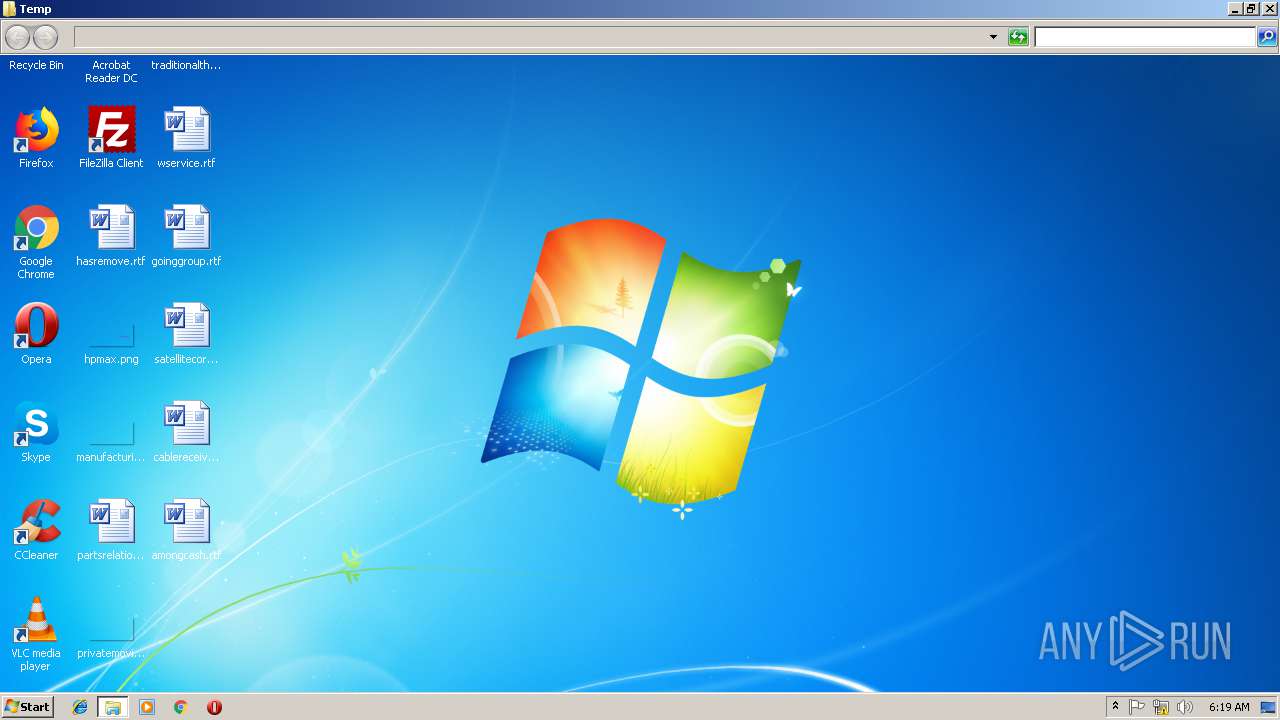
Task: Select the cablereceiv... document icon
Action: click(186, 424)
